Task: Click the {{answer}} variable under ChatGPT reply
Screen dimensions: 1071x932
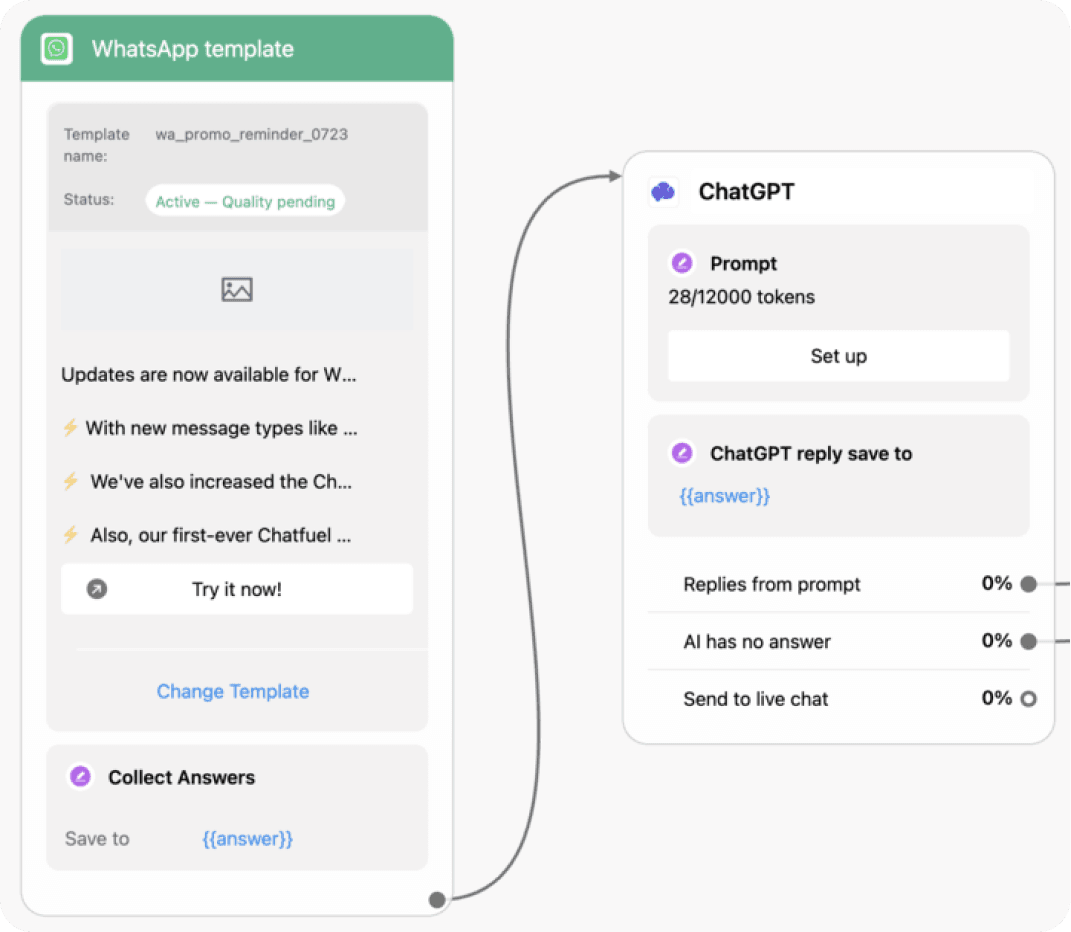Action: coord(725,496)
